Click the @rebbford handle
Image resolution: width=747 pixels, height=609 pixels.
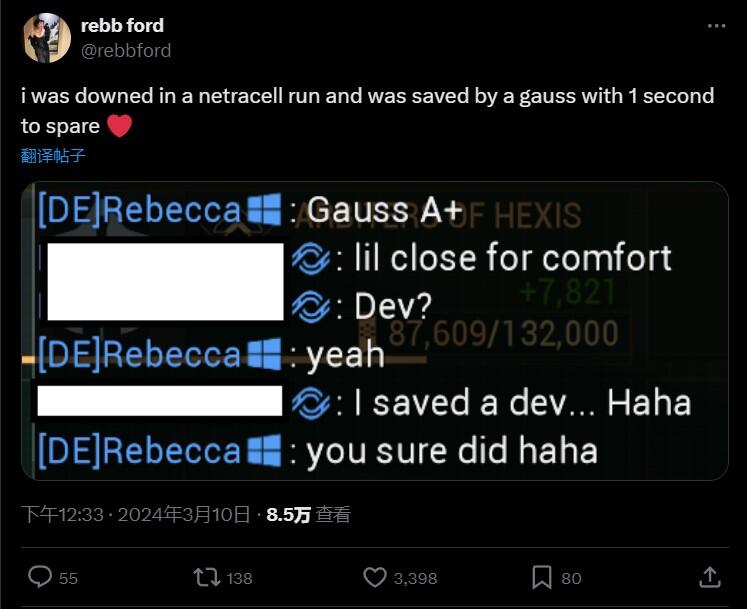[x=126, y=50]
